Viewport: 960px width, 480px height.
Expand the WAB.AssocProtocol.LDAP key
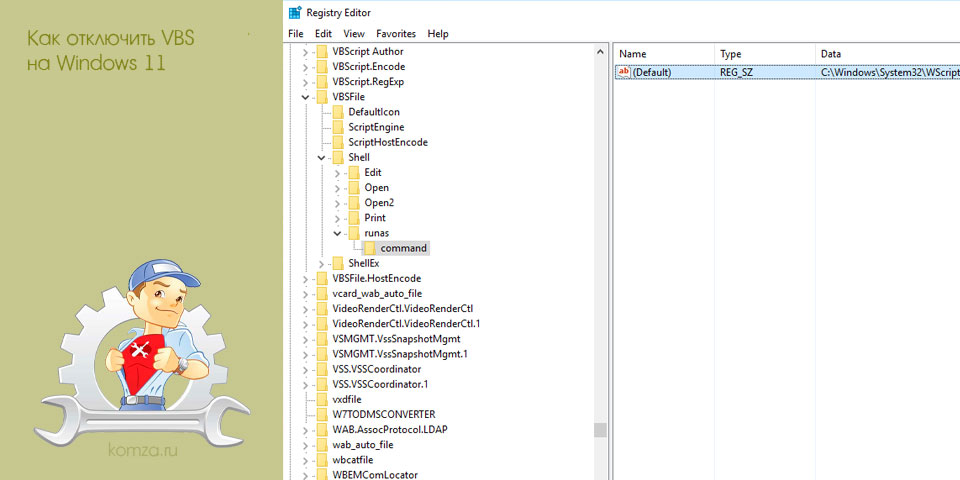coord(306,429)
